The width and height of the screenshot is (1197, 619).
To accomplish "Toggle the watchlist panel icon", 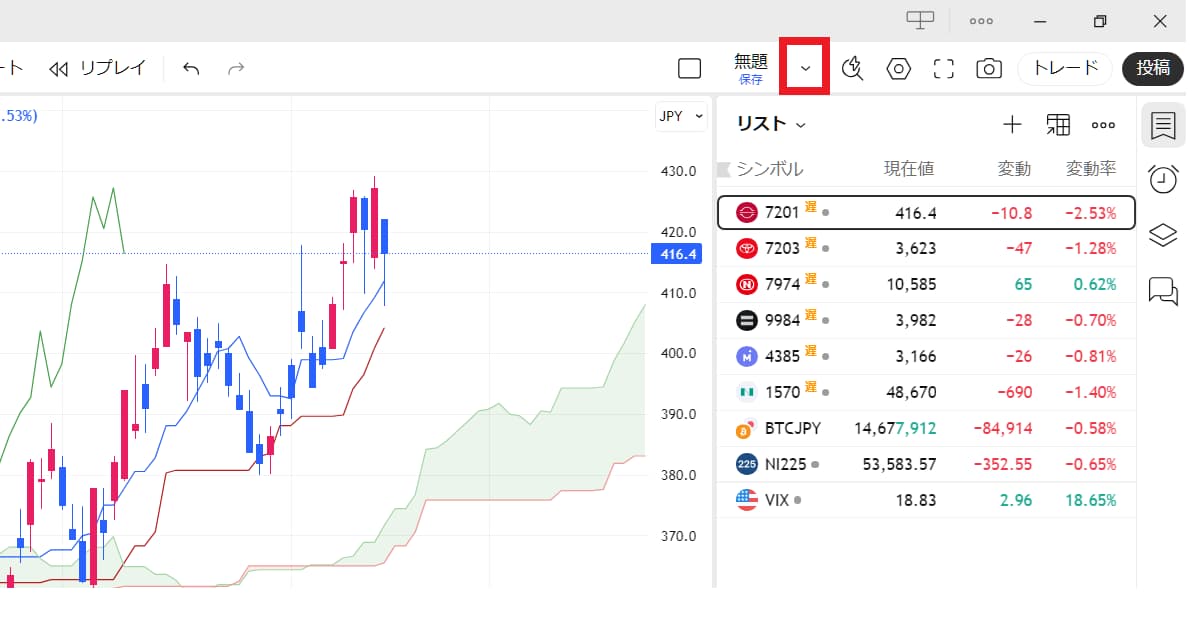I will [1162, 126].
